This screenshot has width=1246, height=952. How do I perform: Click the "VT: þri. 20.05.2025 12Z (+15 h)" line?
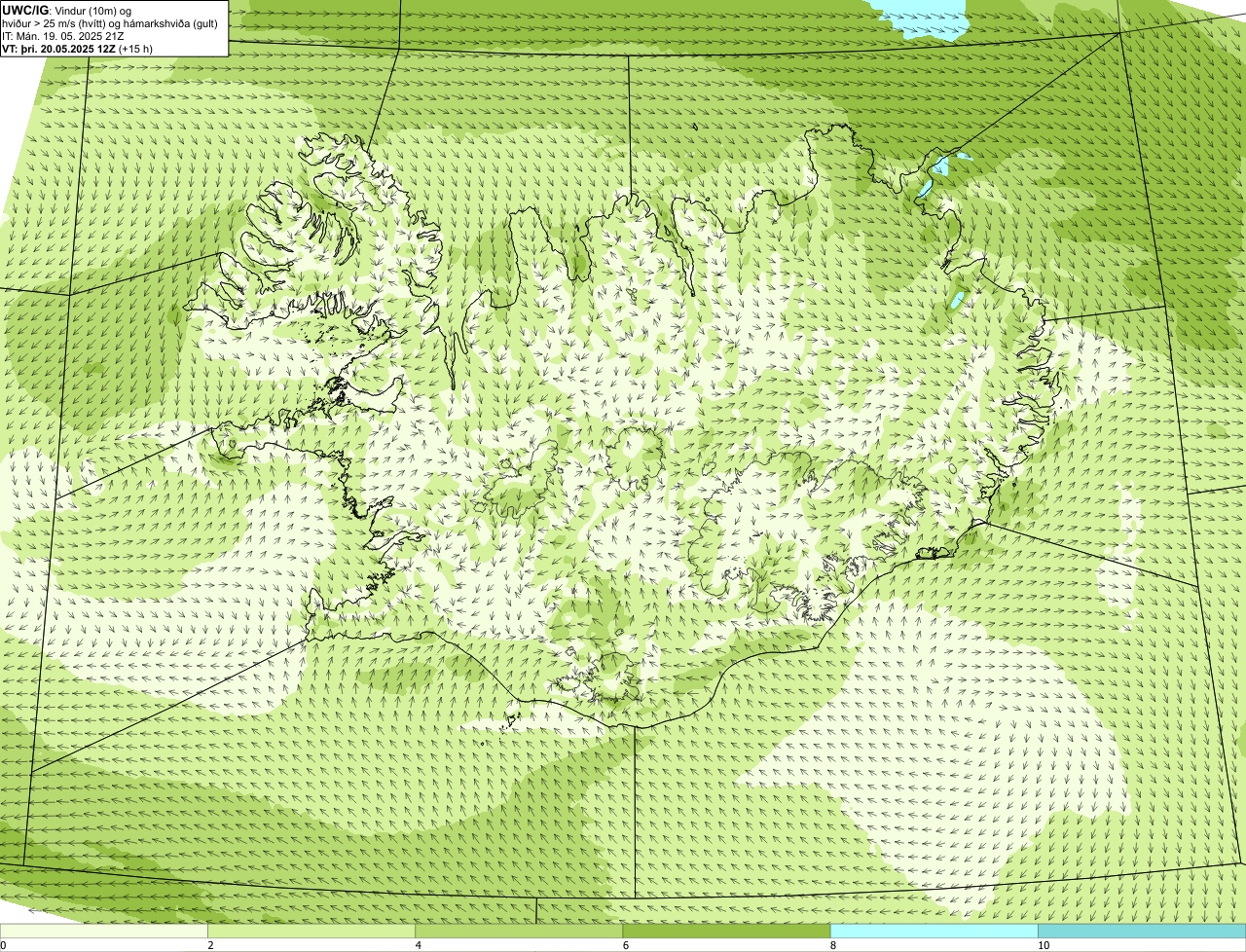tap(78, 48)
